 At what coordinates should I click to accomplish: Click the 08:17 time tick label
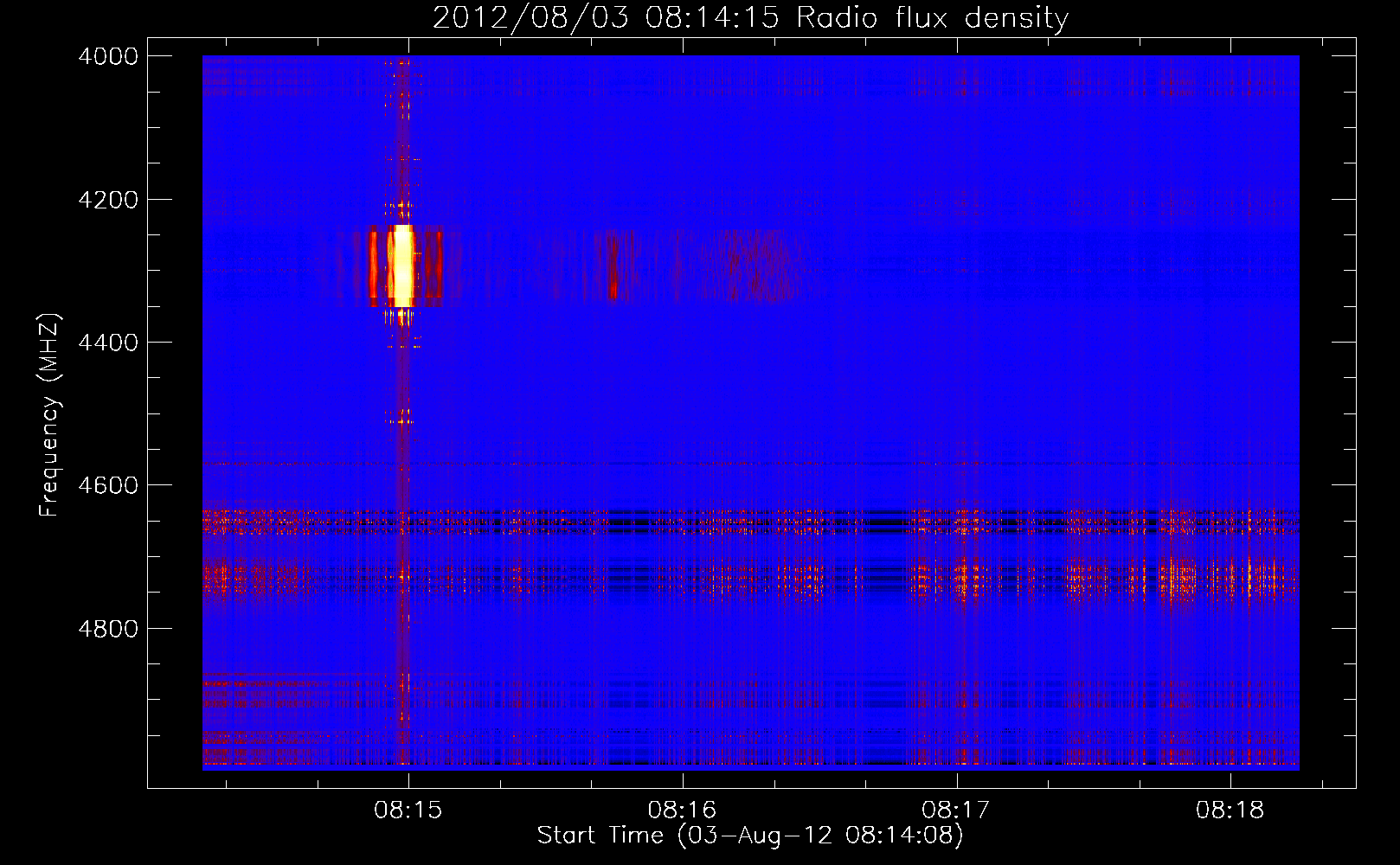coord(957,811)
